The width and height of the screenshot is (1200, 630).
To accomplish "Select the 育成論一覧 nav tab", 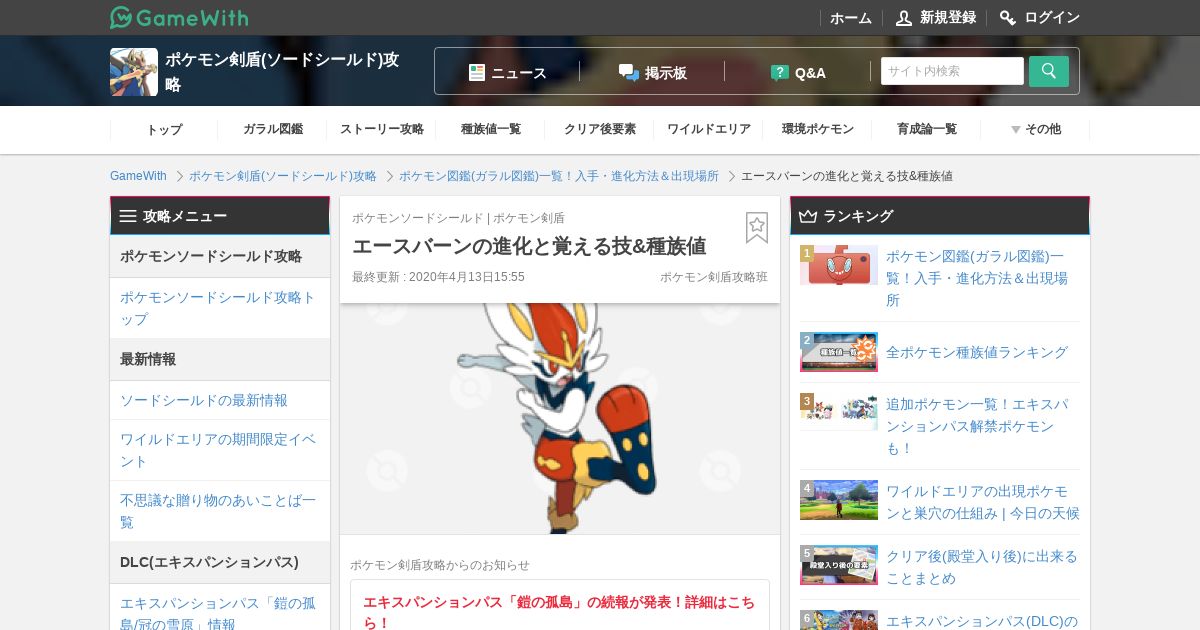I will point(927,129).
